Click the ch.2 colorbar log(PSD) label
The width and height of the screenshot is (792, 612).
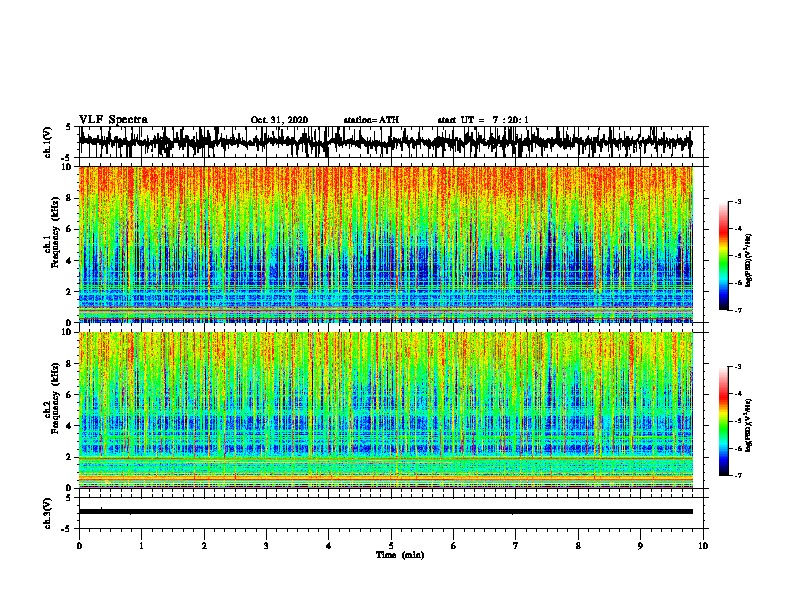click(x=749, y=425)
